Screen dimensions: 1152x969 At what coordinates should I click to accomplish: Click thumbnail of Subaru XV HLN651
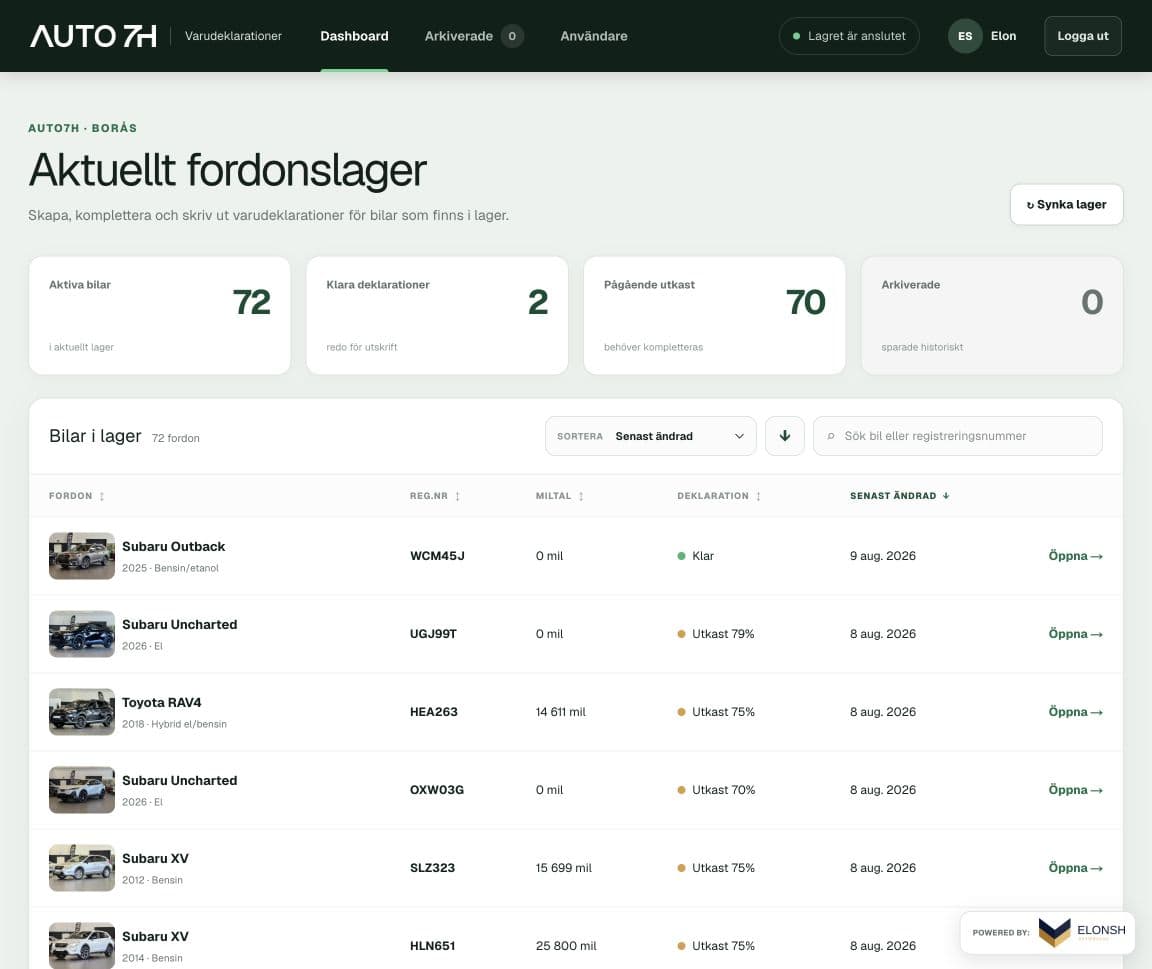[x=82, y=945]
